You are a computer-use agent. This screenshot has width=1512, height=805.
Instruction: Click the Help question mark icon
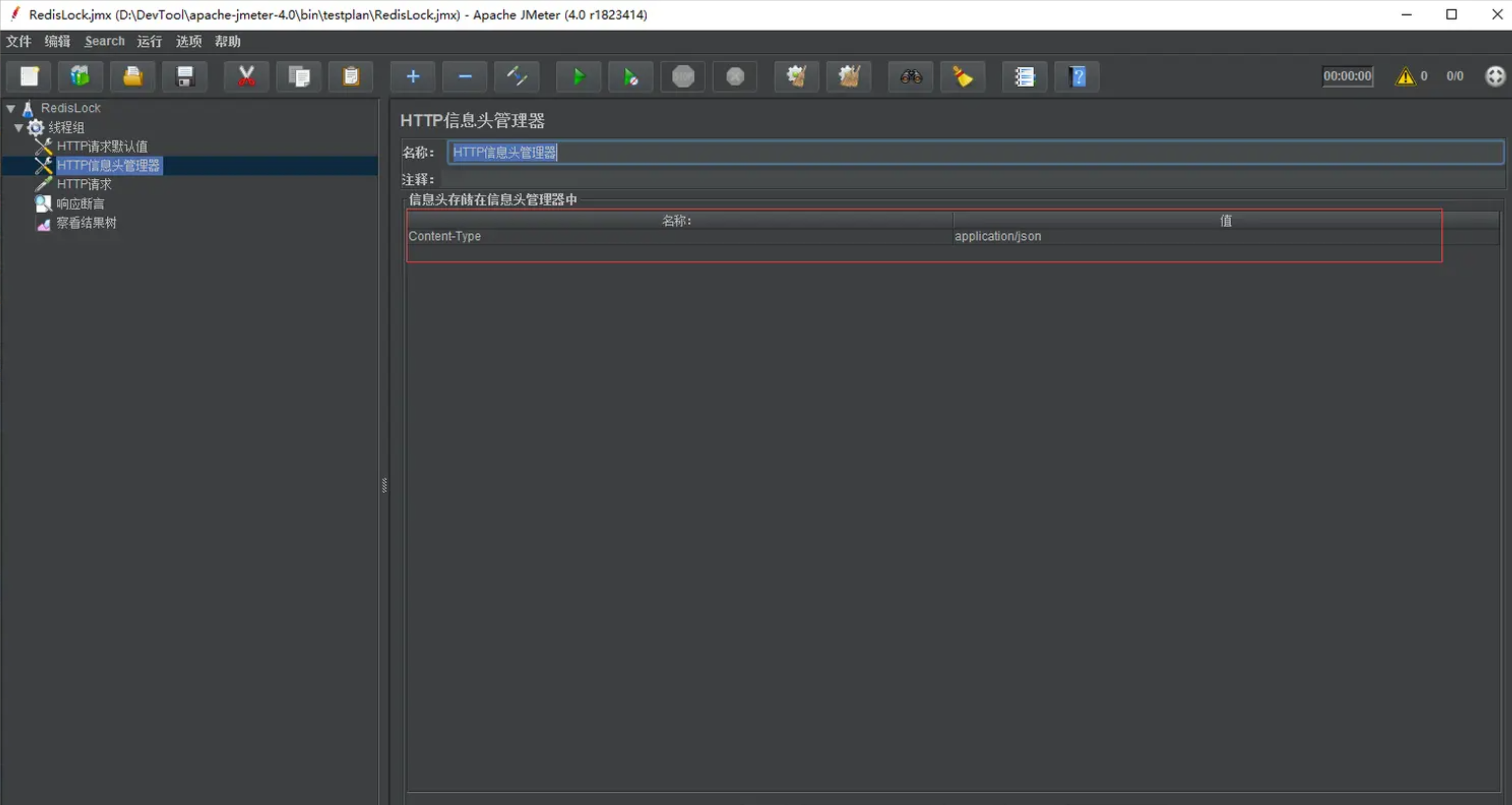1076,76
